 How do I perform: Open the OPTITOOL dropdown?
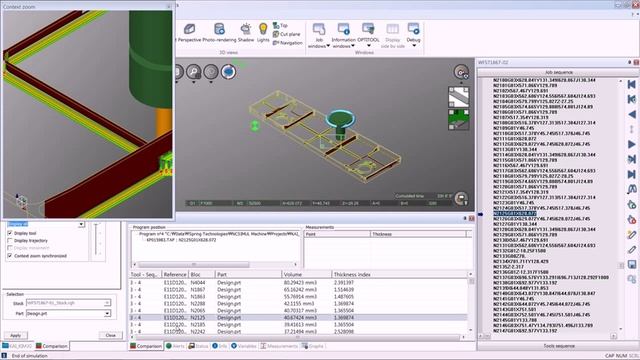[368, 36]
